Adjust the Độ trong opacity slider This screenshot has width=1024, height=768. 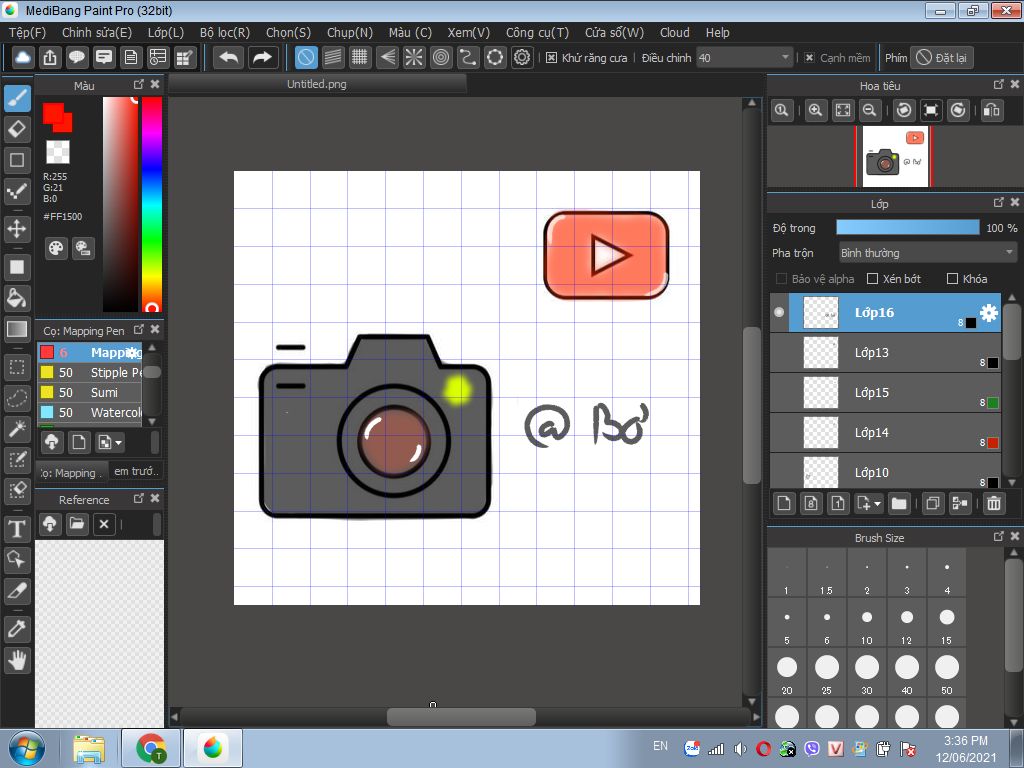click(908, 227)
